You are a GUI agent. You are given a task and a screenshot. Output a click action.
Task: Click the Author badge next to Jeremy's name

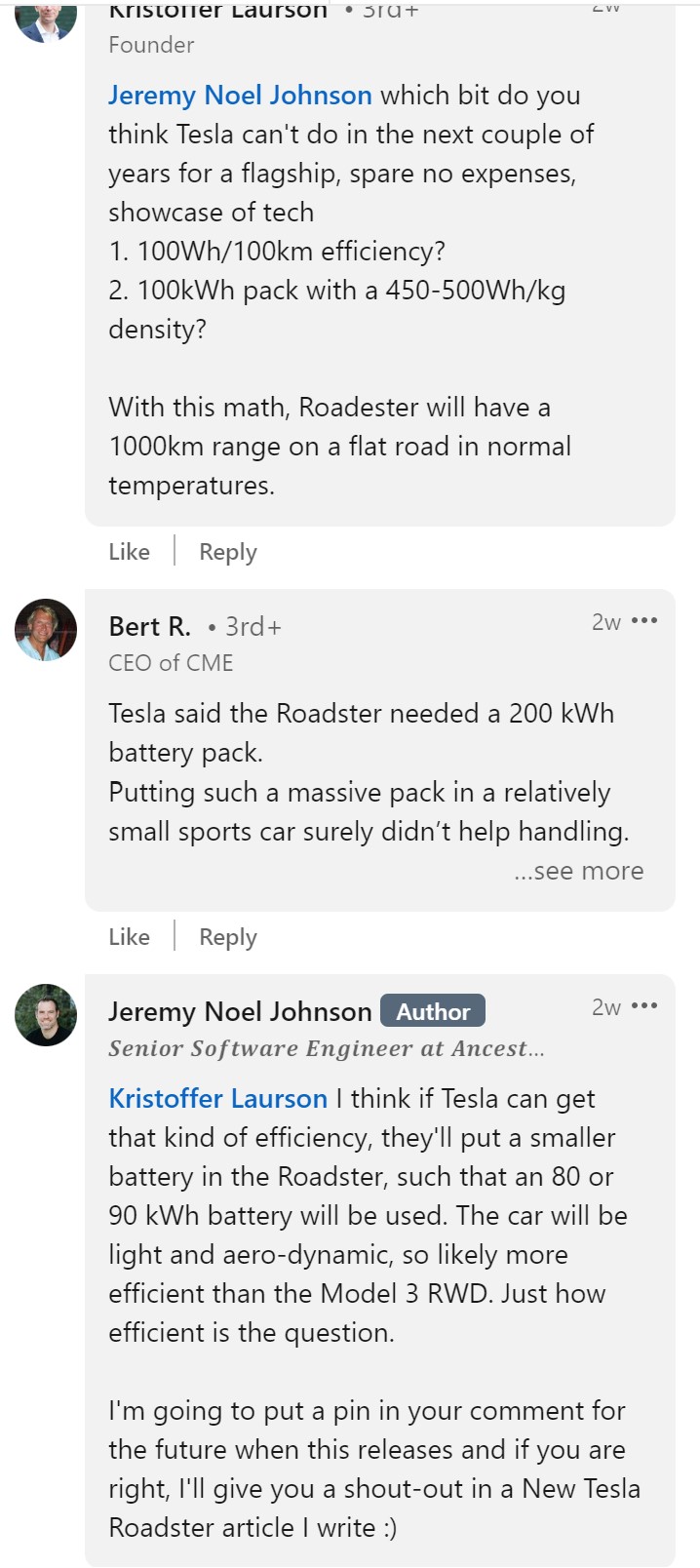[433, 1011]
